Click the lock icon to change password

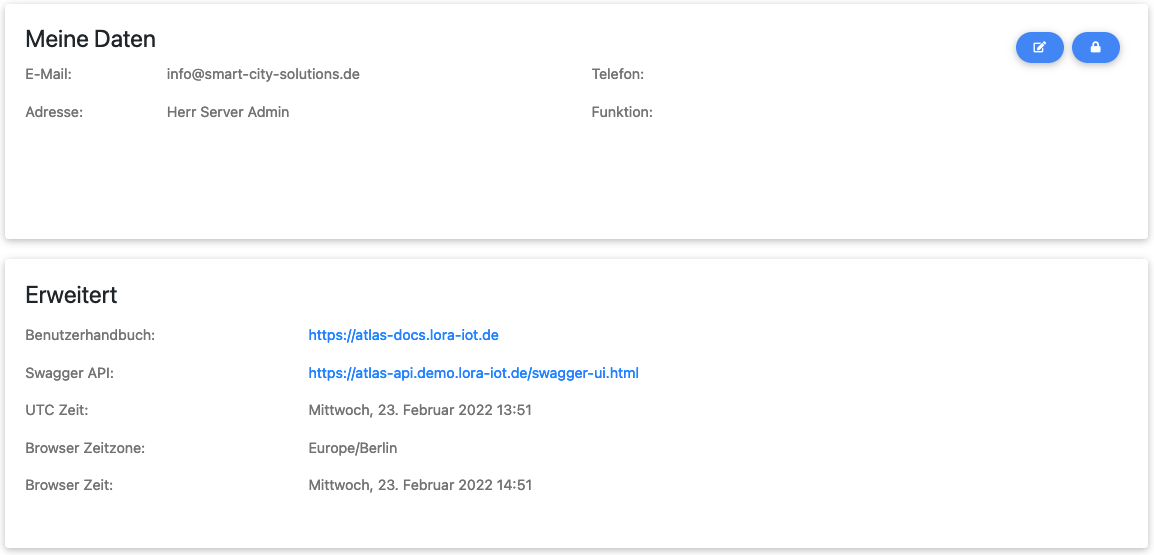click(x=1095, y=48)
